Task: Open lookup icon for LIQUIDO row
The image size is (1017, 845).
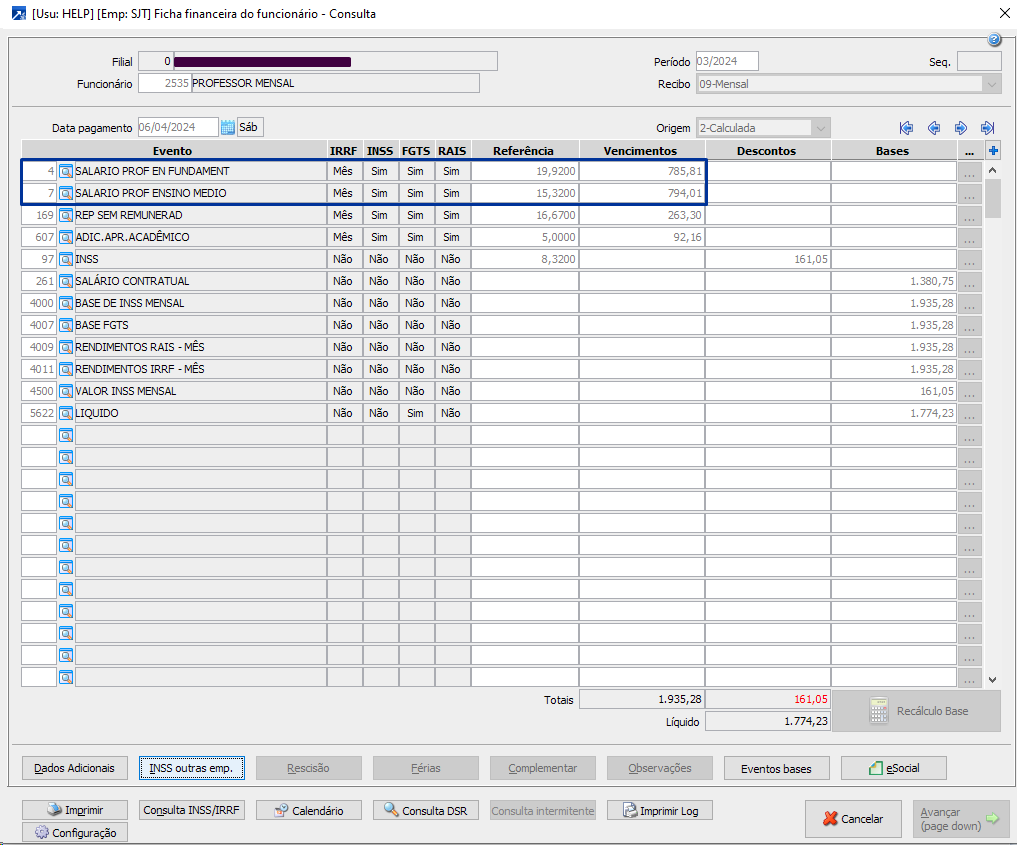Action: coord(66,413)
